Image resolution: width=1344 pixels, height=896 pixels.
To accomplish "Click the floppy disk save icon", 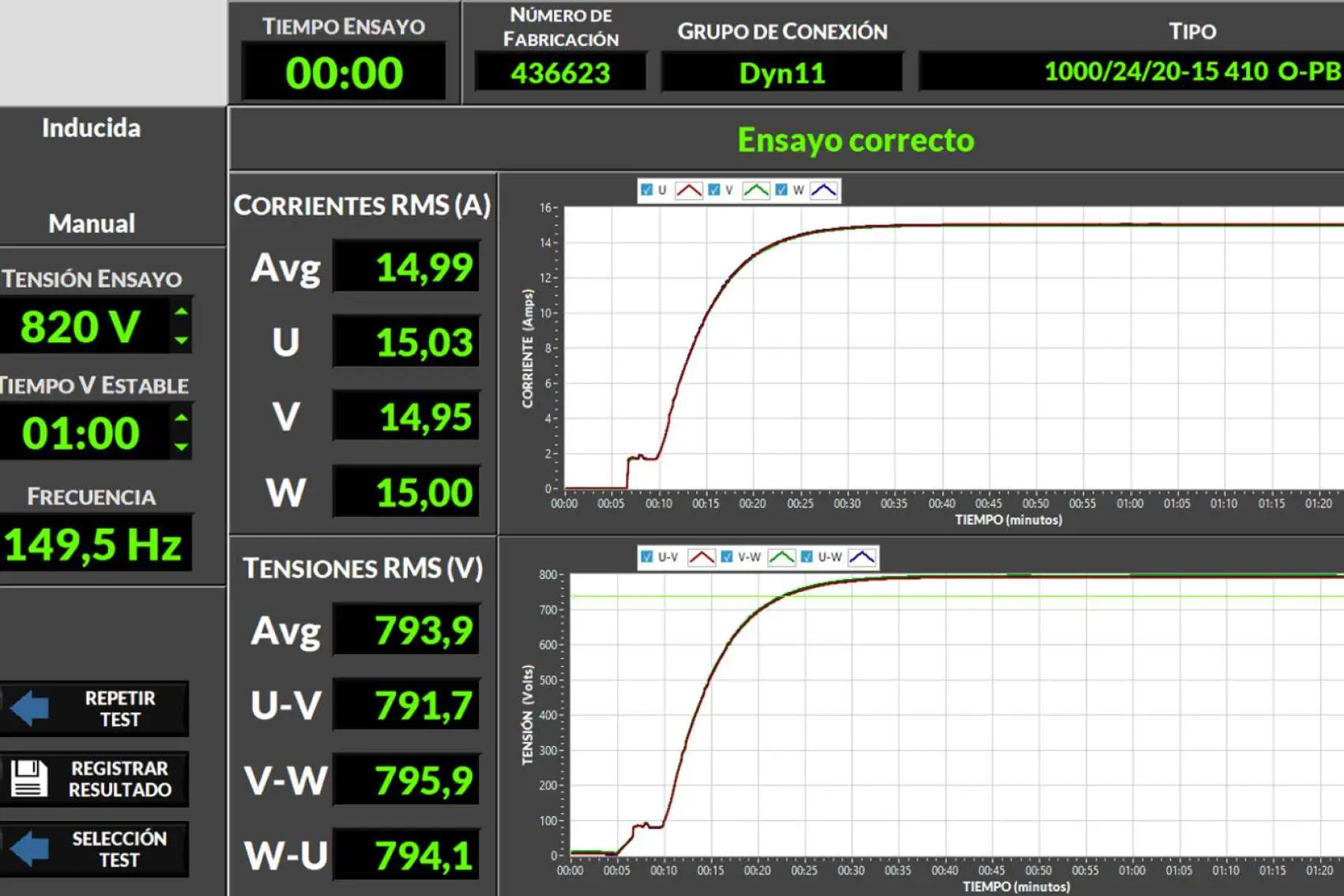I will click(x=29, y=778).
